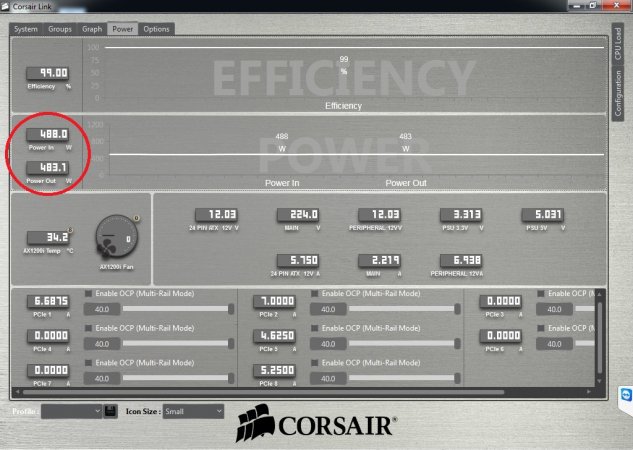Open the Graph tab
633x450 pixels.
tap(92, 29)
